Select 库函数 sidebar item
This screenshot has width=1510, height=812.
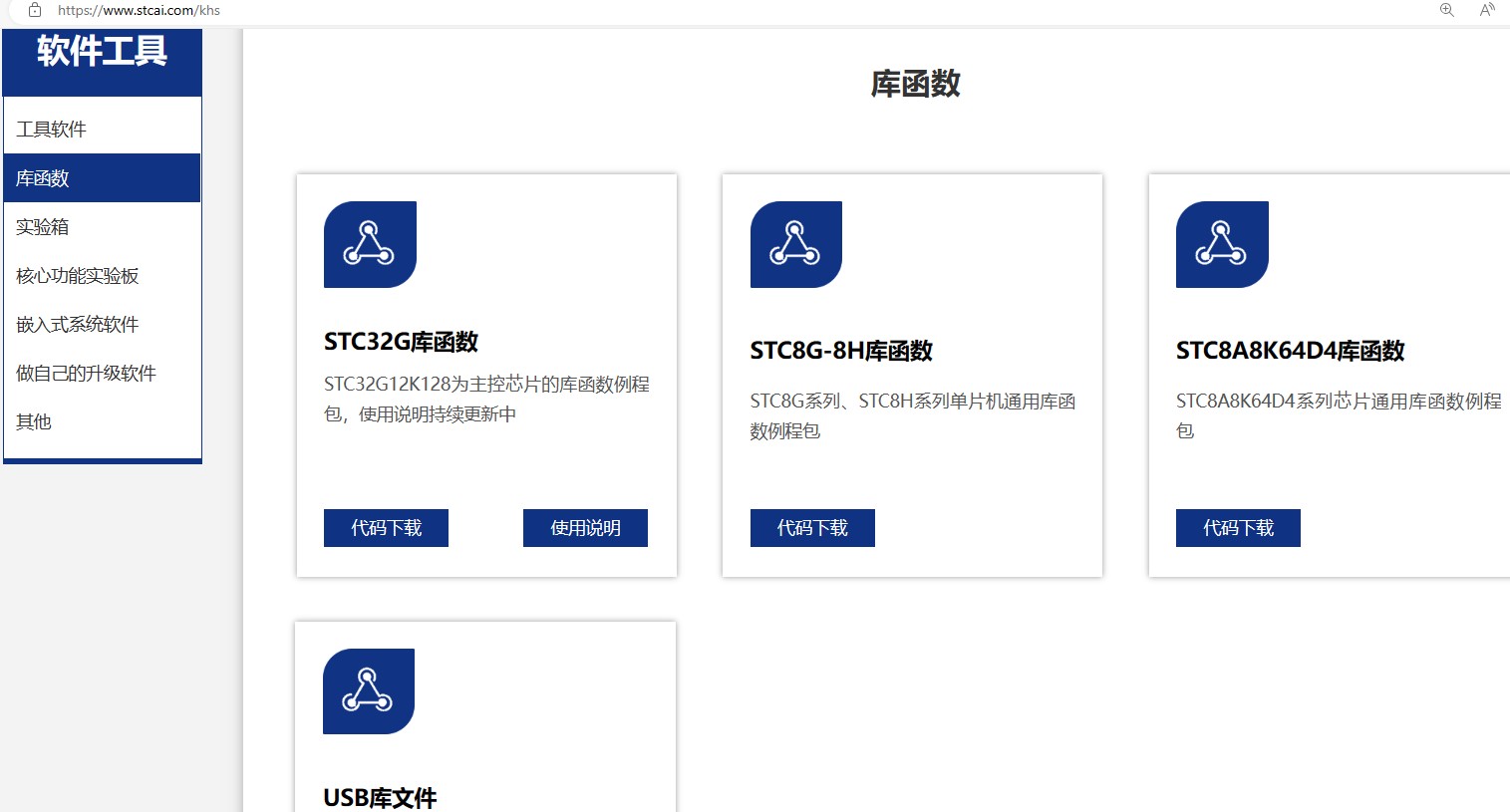coord(103,178)
